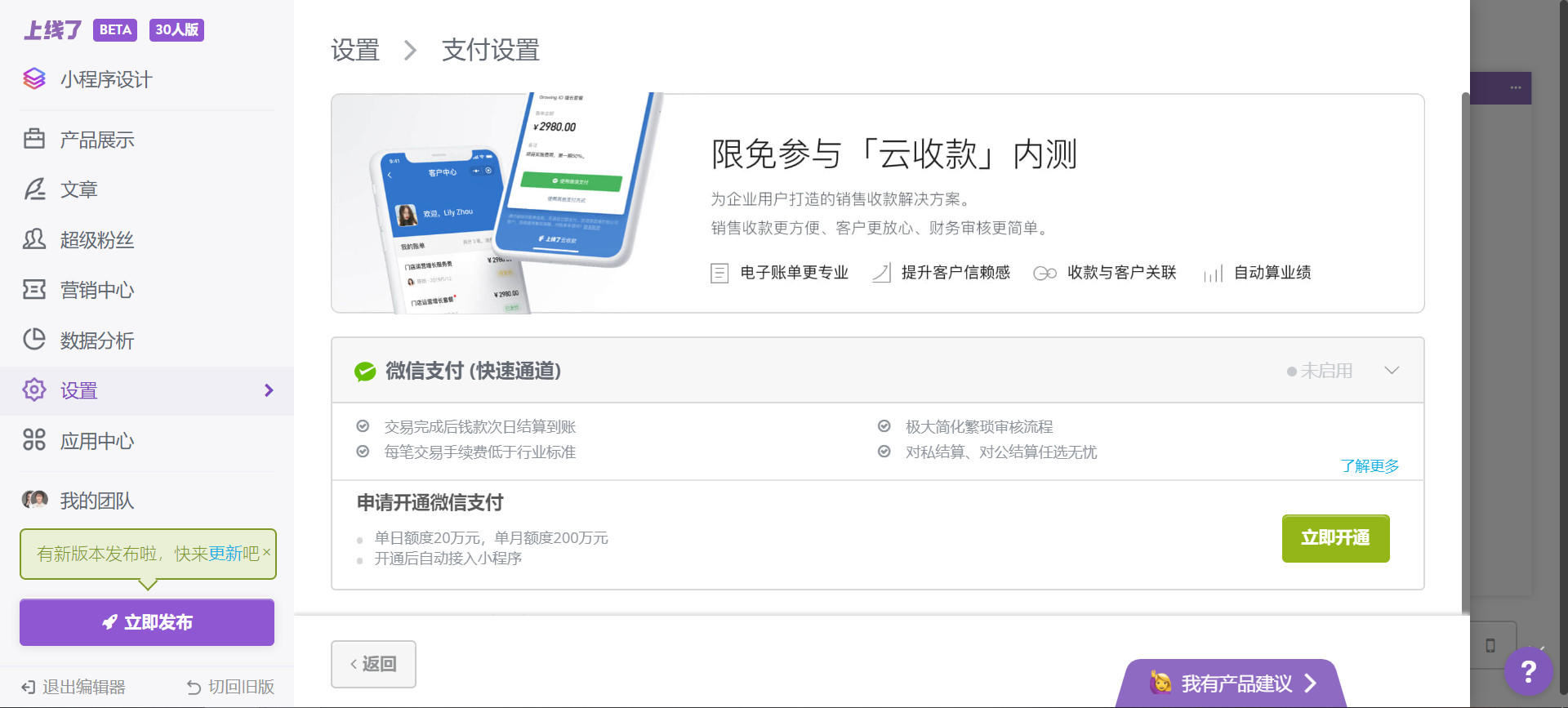Click the 设置 breadcrumb link
The image size is (1568, 708).
(x=355, y=51)
